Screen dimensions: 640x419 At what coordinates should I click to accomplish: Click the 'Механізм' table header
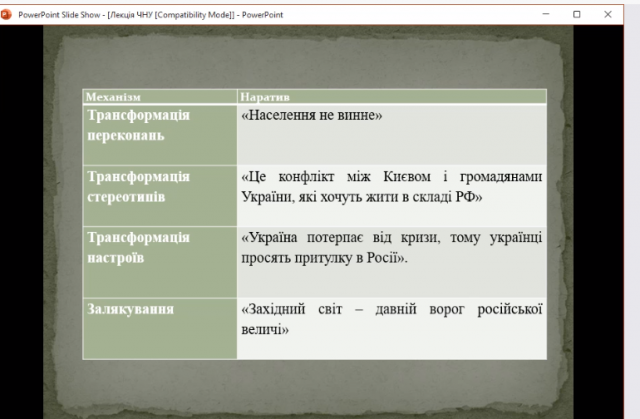[x=160, y=97]
